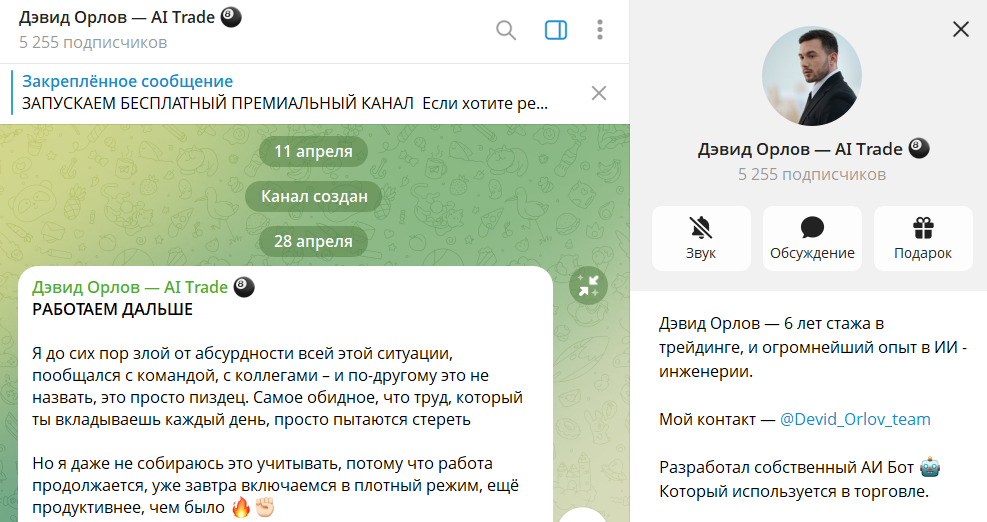
Task: Click the collapse arrows icon beside the post
Action: 588,286
